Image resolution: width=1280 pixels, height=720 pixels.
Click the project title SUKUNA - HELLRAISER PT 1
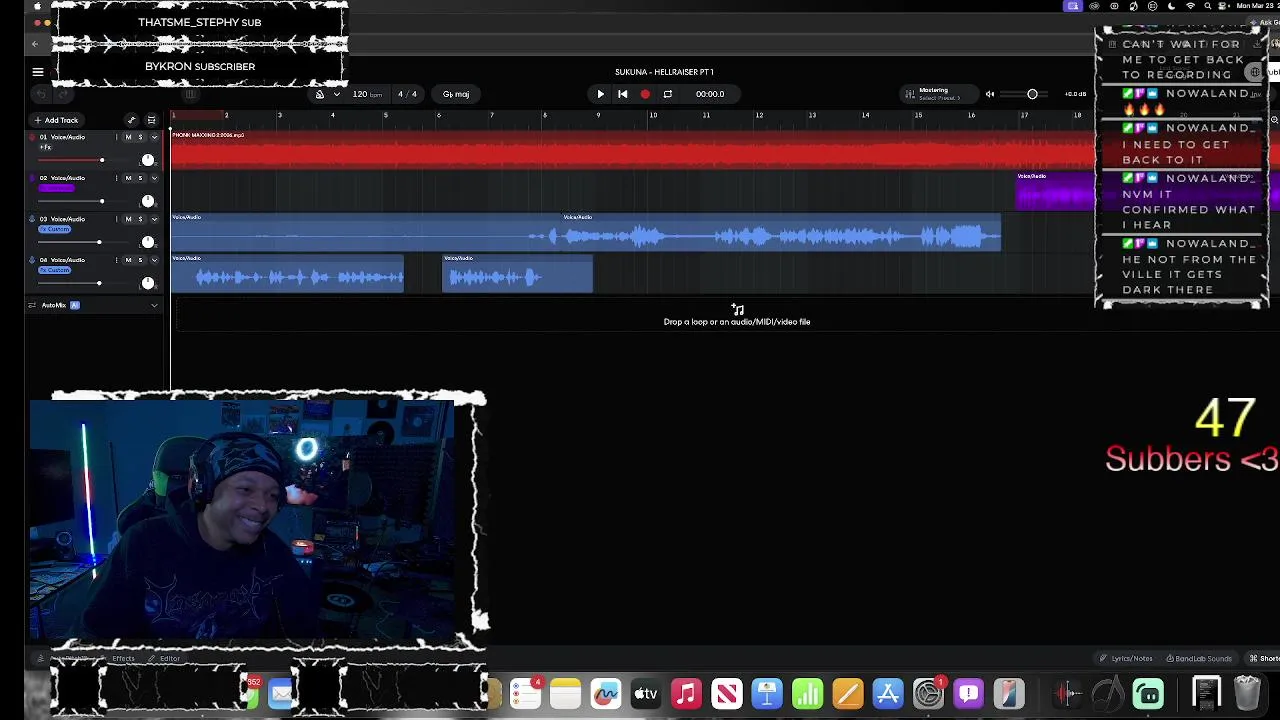[x=664, y=72]
